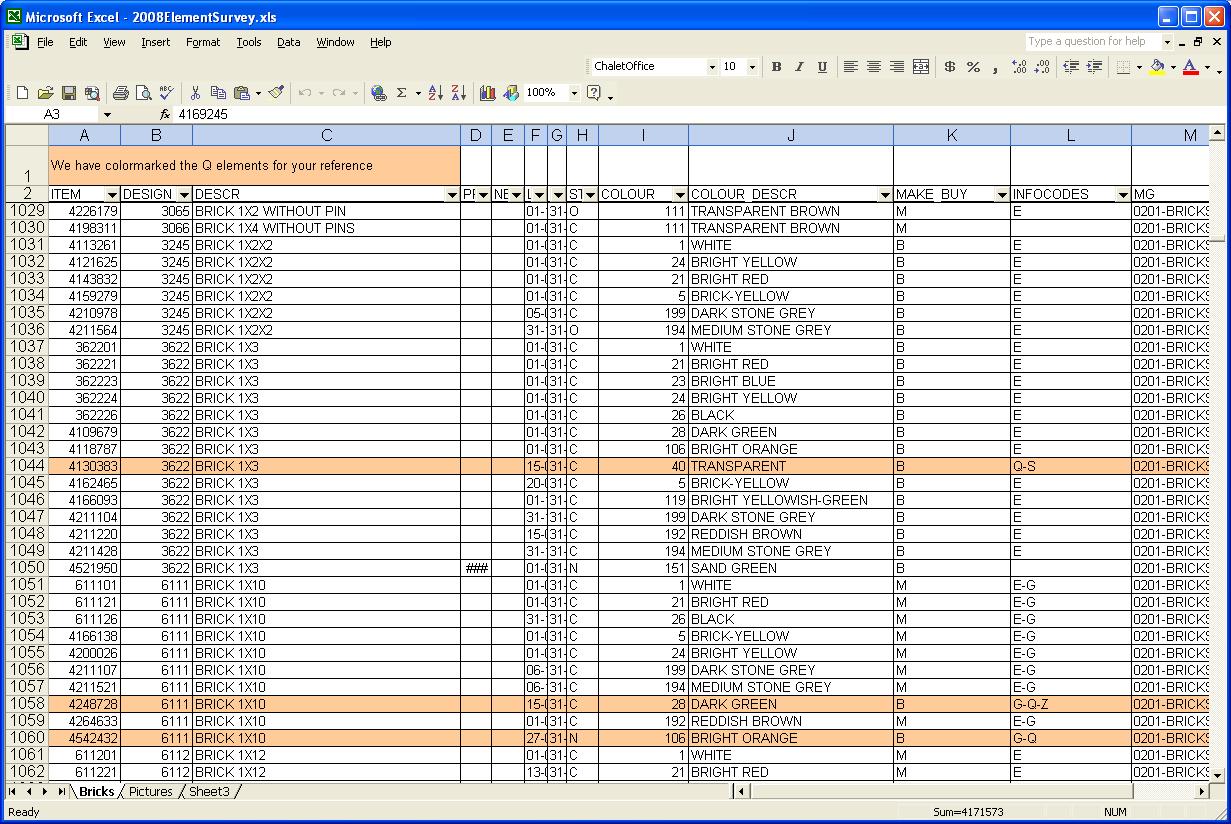Toggle underline formatting

click(822, 67)
